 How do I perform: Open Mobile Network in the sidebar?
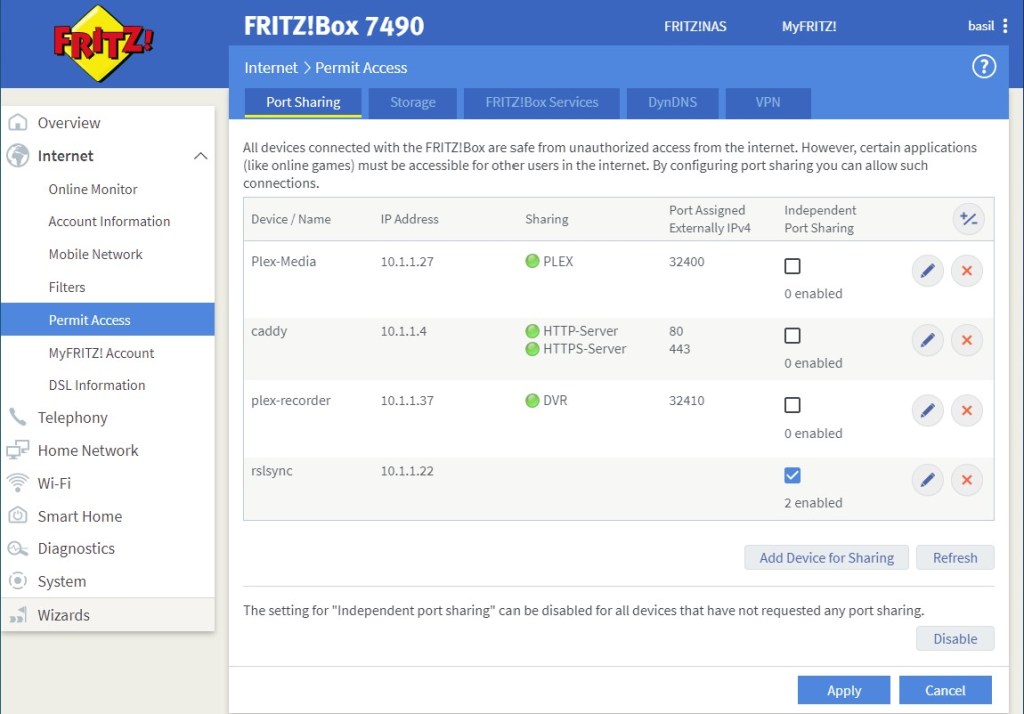[95, 254]
